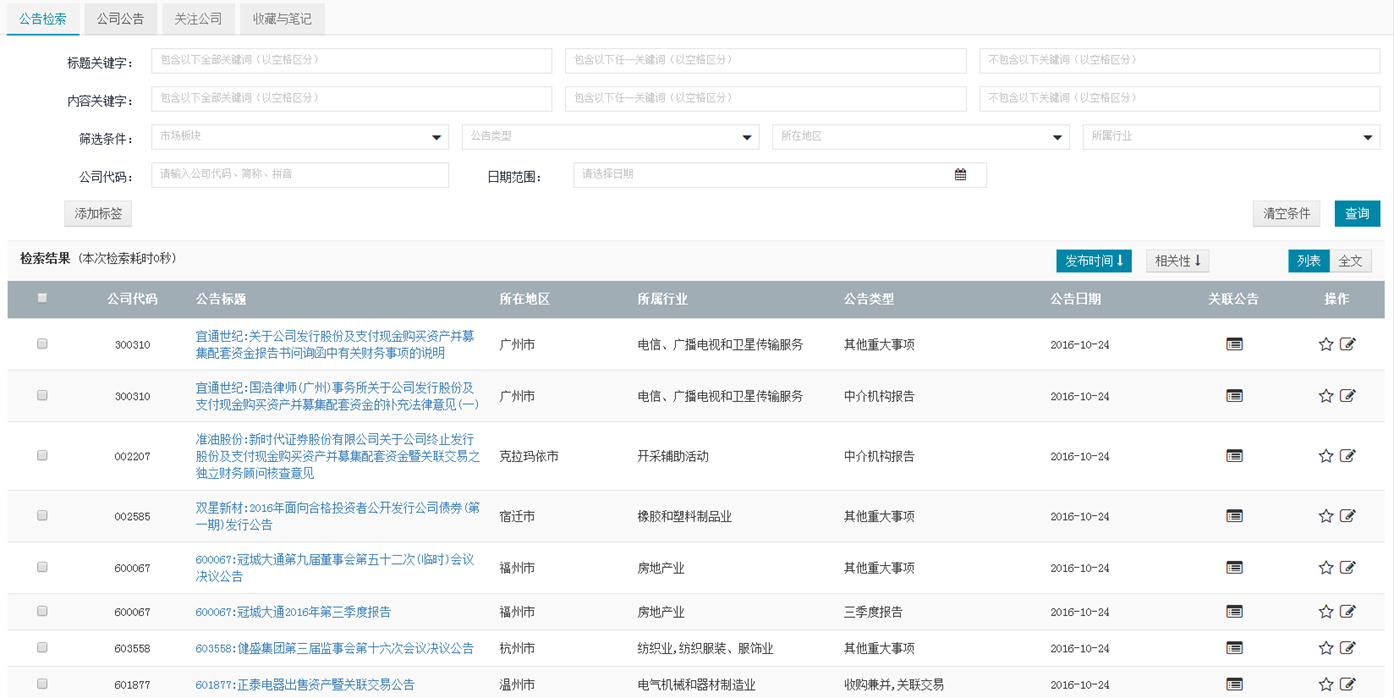Star the 300310 其他重大事项 announcement
The width and height of the screenshot is (1394, 698).
coord(1326,344)
